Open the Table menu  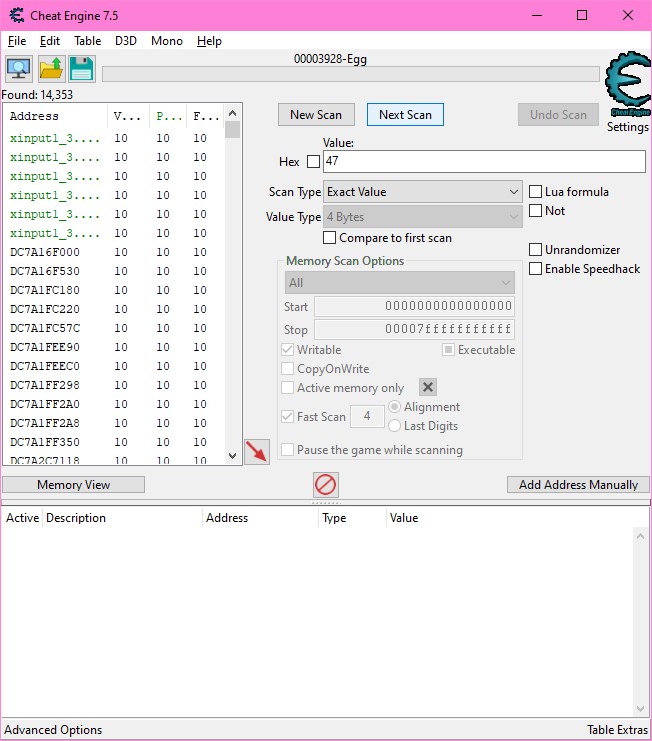pyautogui.click(x=87, y=41)
